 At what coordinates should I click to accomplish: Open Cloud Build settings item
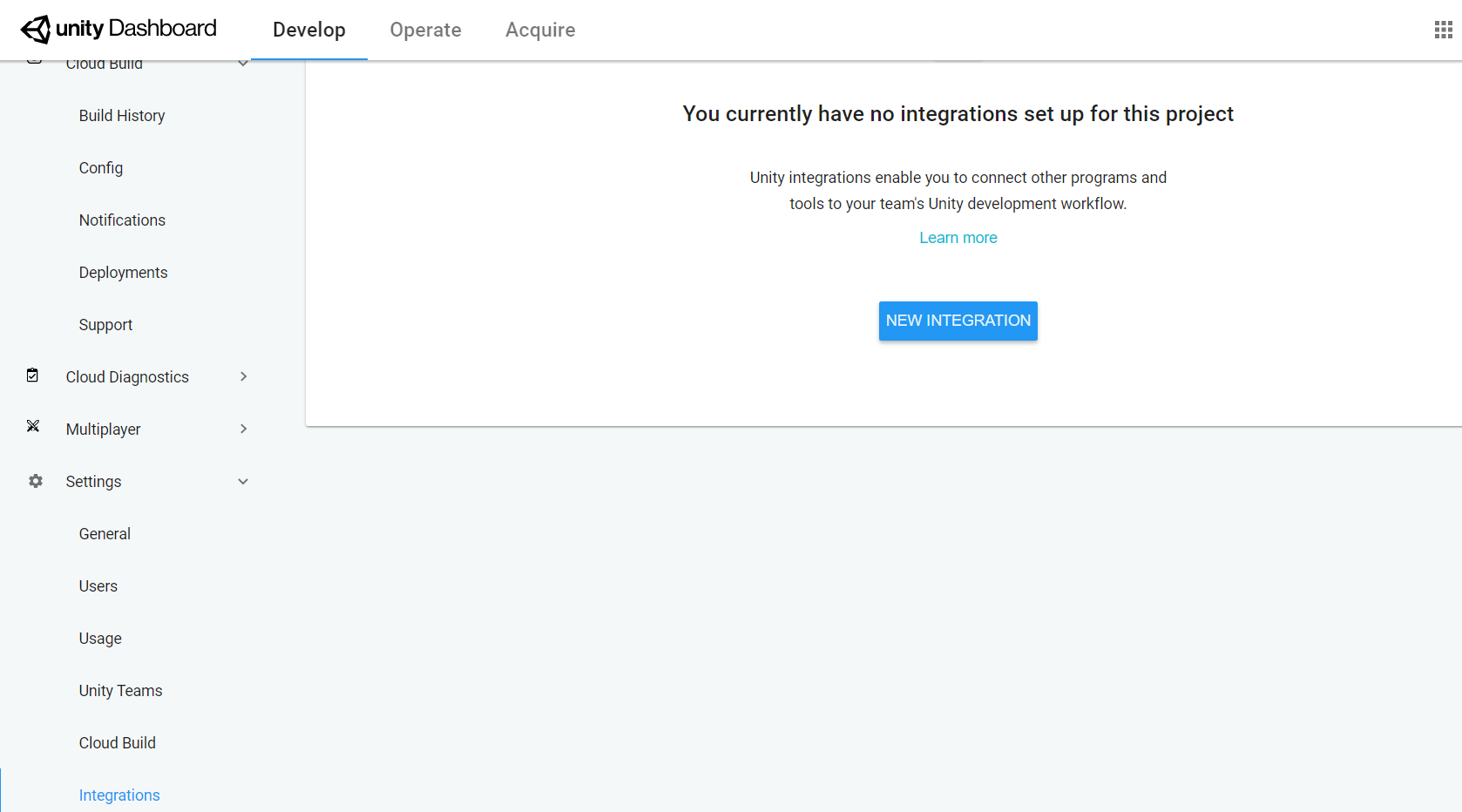tap(117, 743)
